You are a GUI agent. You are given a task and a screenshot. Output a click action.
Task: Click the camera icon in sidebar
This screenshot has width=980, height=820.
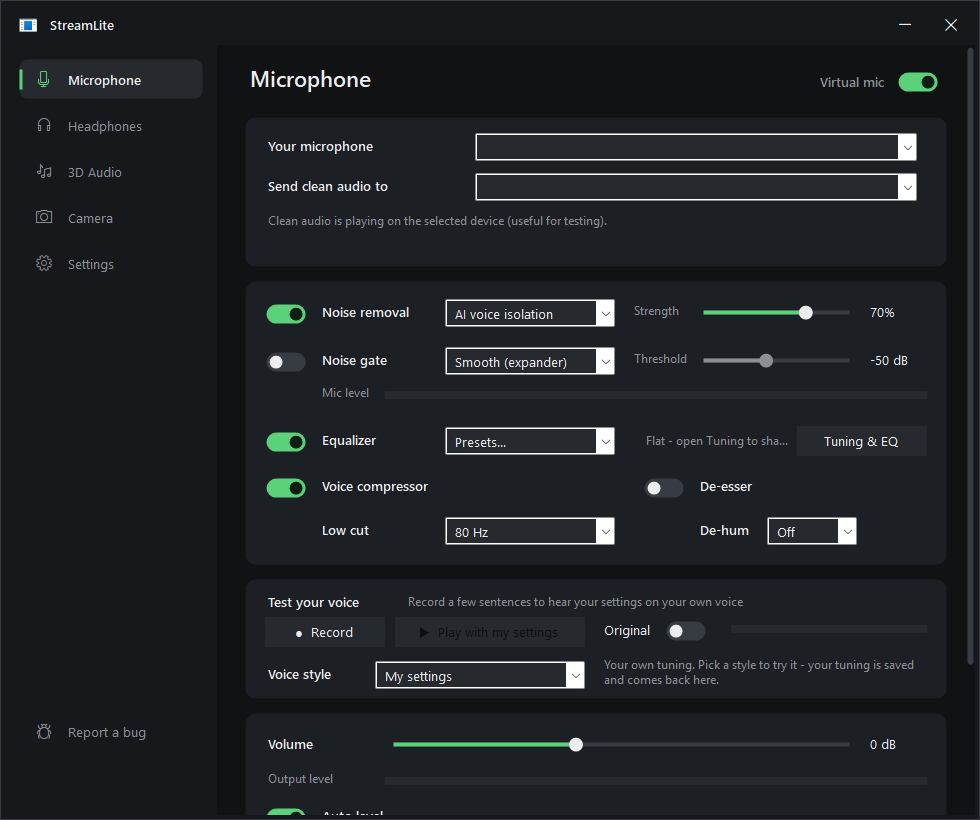(x=44, y=218)
